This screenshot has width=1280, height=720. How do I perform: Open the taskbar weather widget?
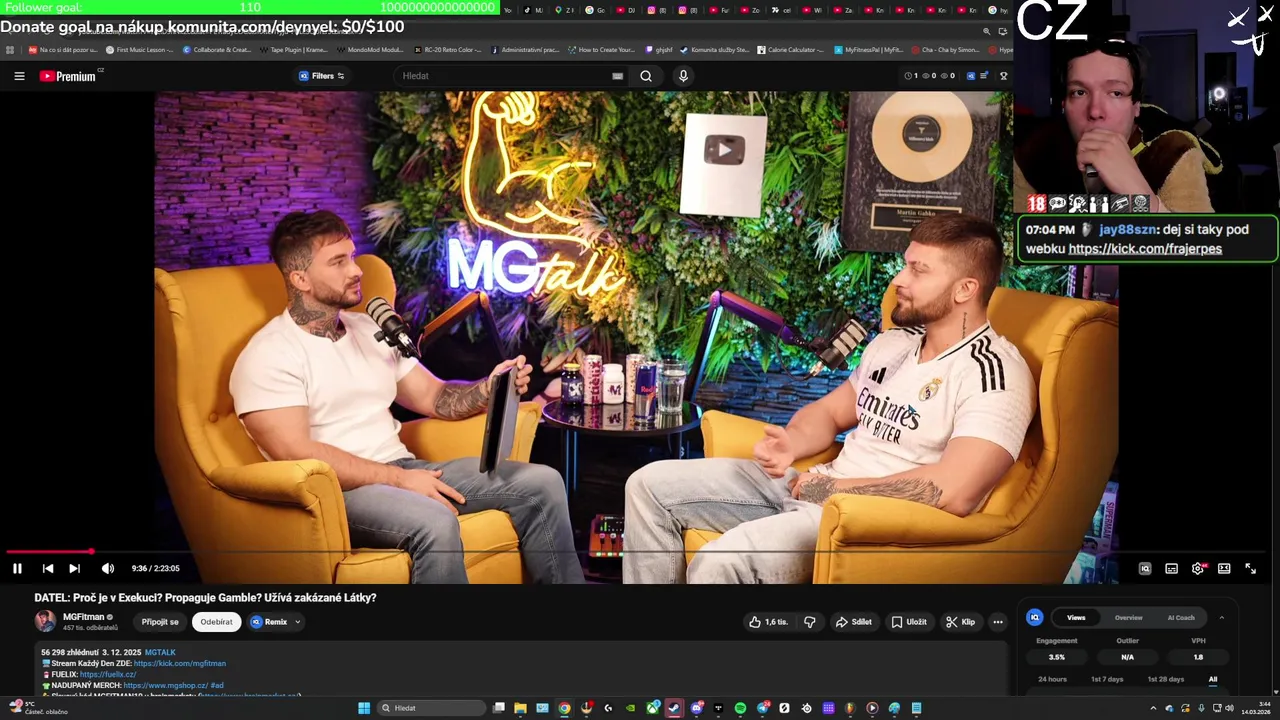pos(38,708)
